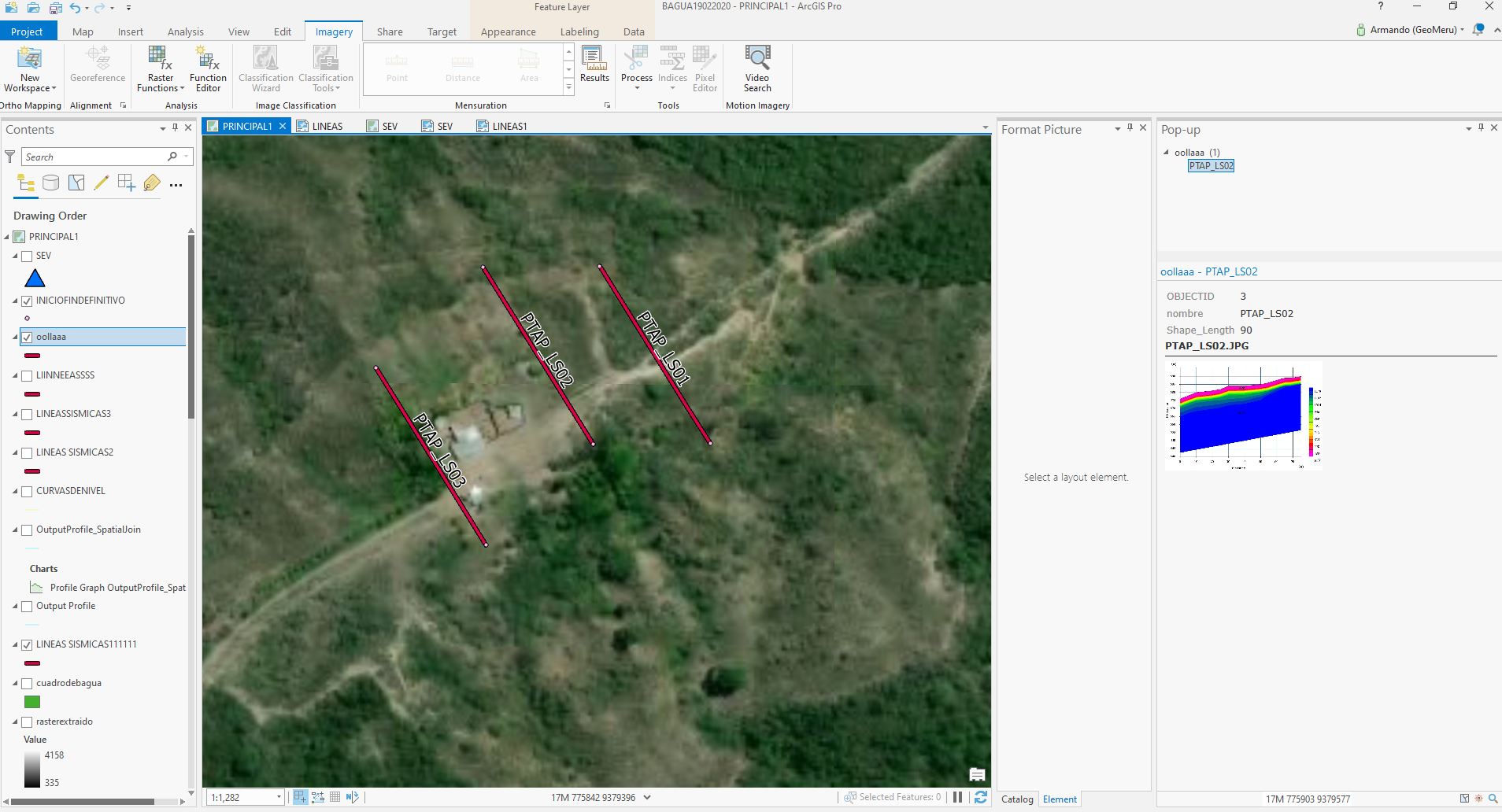Open the map scale dropdown showing 1:1,282

point(277,797)
